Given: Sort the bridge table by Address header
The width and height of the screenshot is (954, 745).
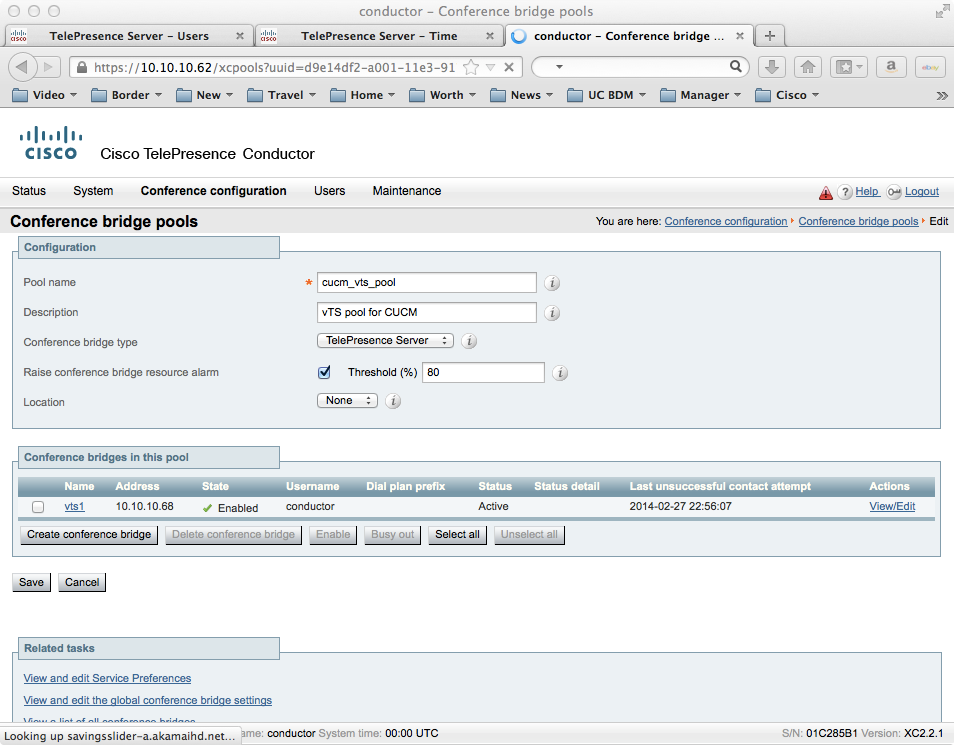Looking at the screenshot, I should (x=138, y=486).
